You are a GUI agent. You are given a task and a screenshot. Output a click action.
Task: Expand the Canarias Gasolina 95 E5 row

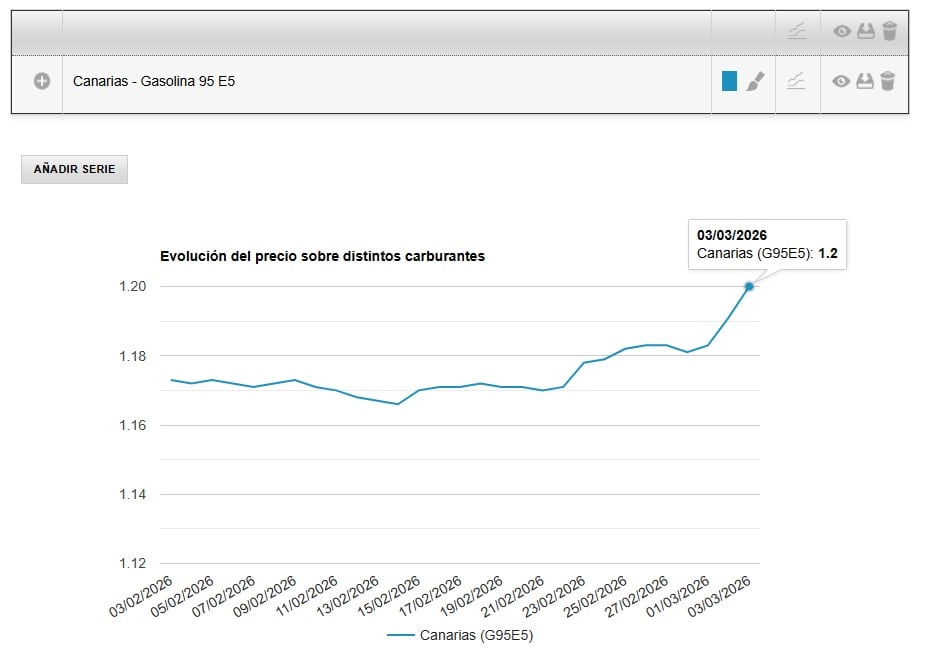click(x=42, y=81)
